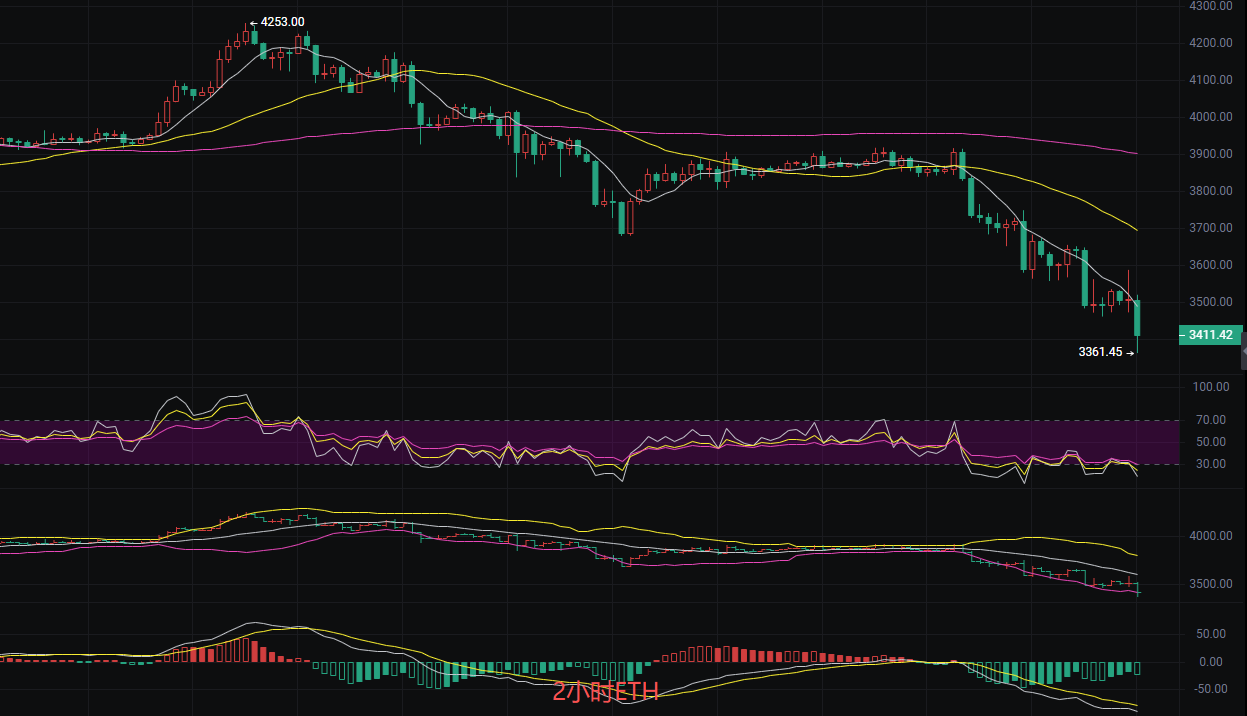Viewport: 1247px width, 716px height.
Task: Expand the right-edge sidebar arrow handle
Action: click(1243, 352)
